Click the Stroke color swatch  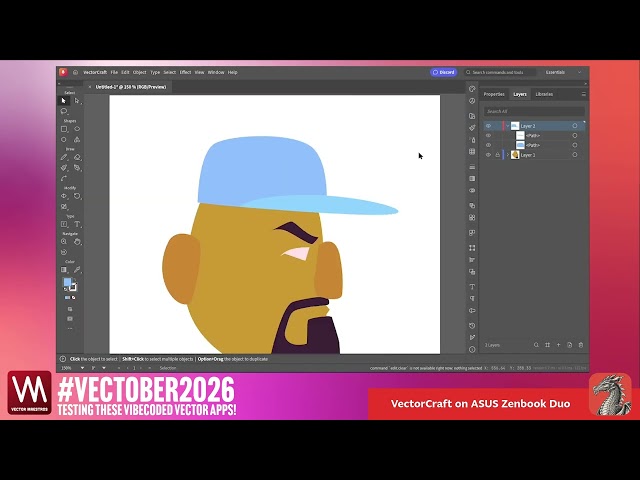73,287
